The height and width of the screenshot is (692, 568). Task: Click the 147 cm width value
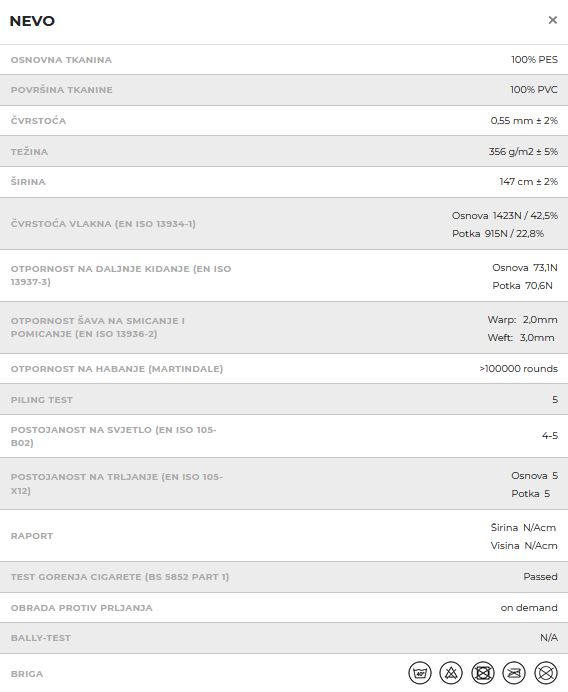(528, 181)
